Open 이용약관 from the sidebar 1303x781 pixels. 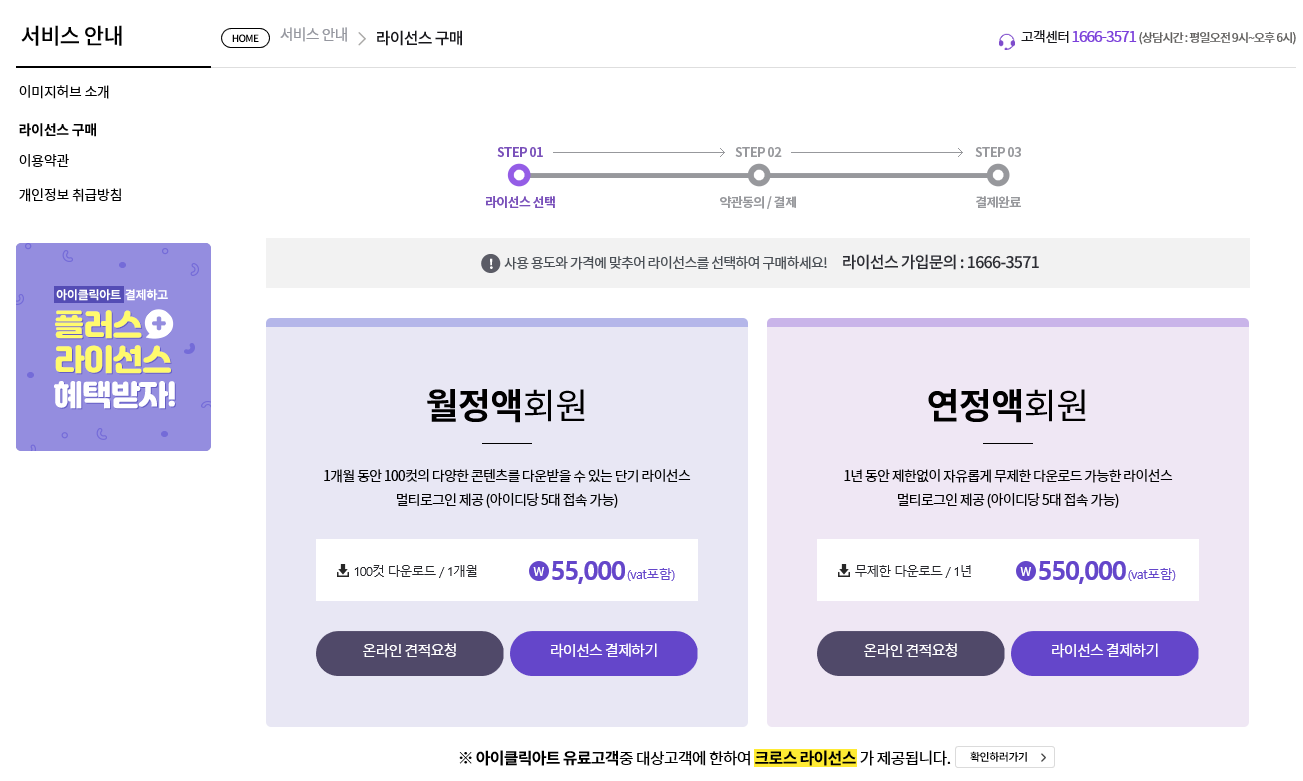click(x=44, y=161)
